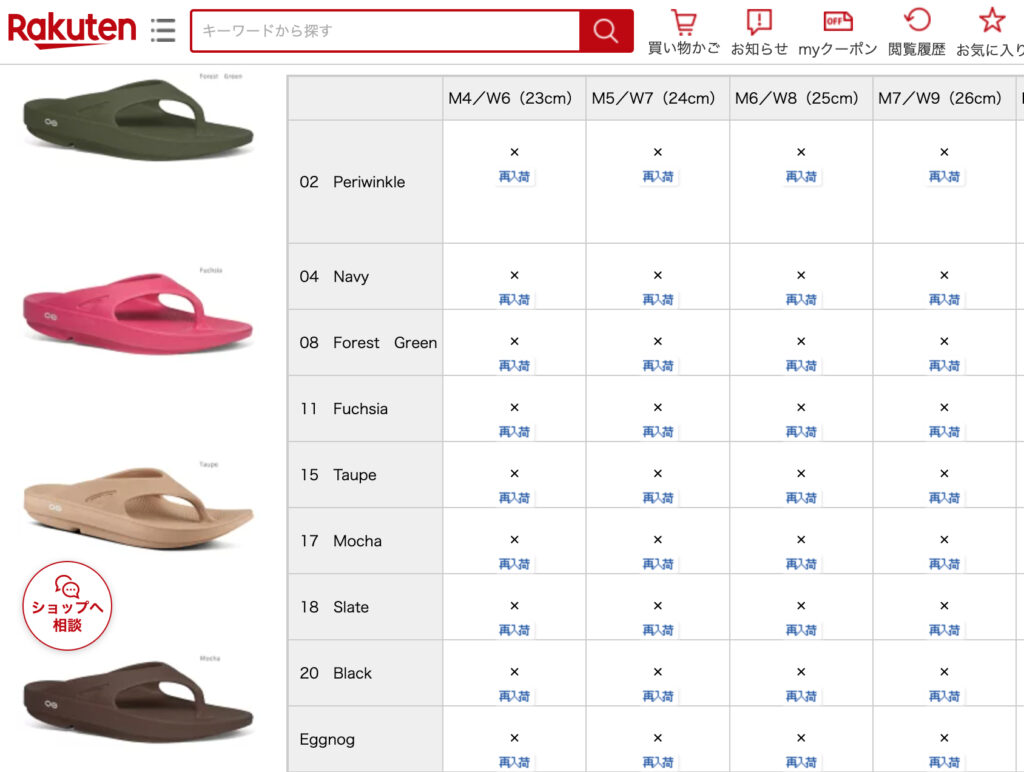Click 再入荷 for Black M7/W9 (26cm)

click(944, 696)
